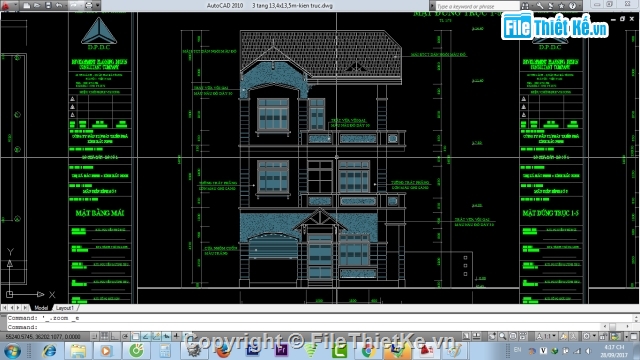Click the command window horizontal scrollbar
The height and width of the screenshot is (360, 640).
pos(616,327)
